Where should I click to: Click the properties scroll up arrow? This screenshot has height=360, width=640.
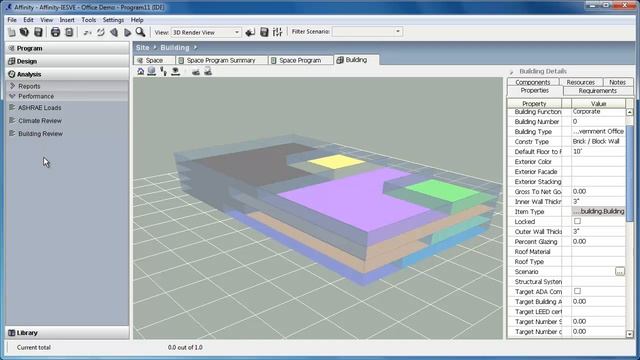(629, 112)
